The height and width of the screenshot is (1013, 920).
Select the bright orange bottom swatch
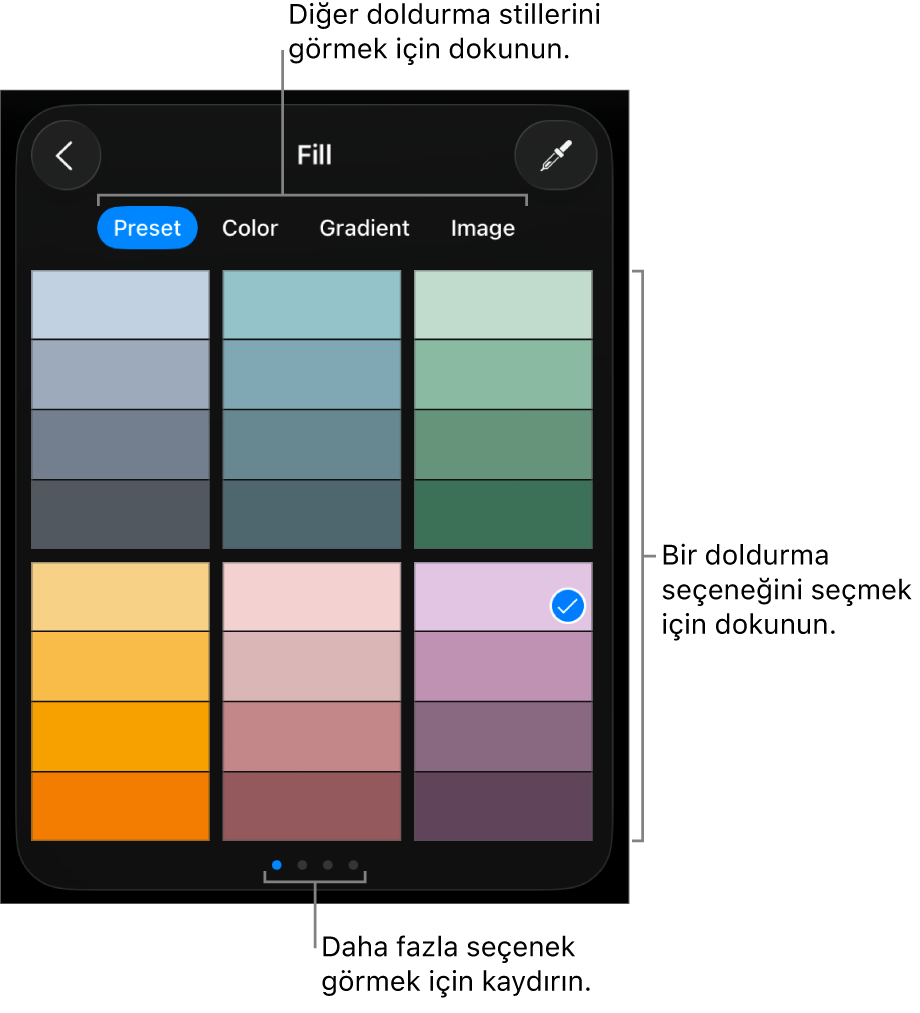120,806
